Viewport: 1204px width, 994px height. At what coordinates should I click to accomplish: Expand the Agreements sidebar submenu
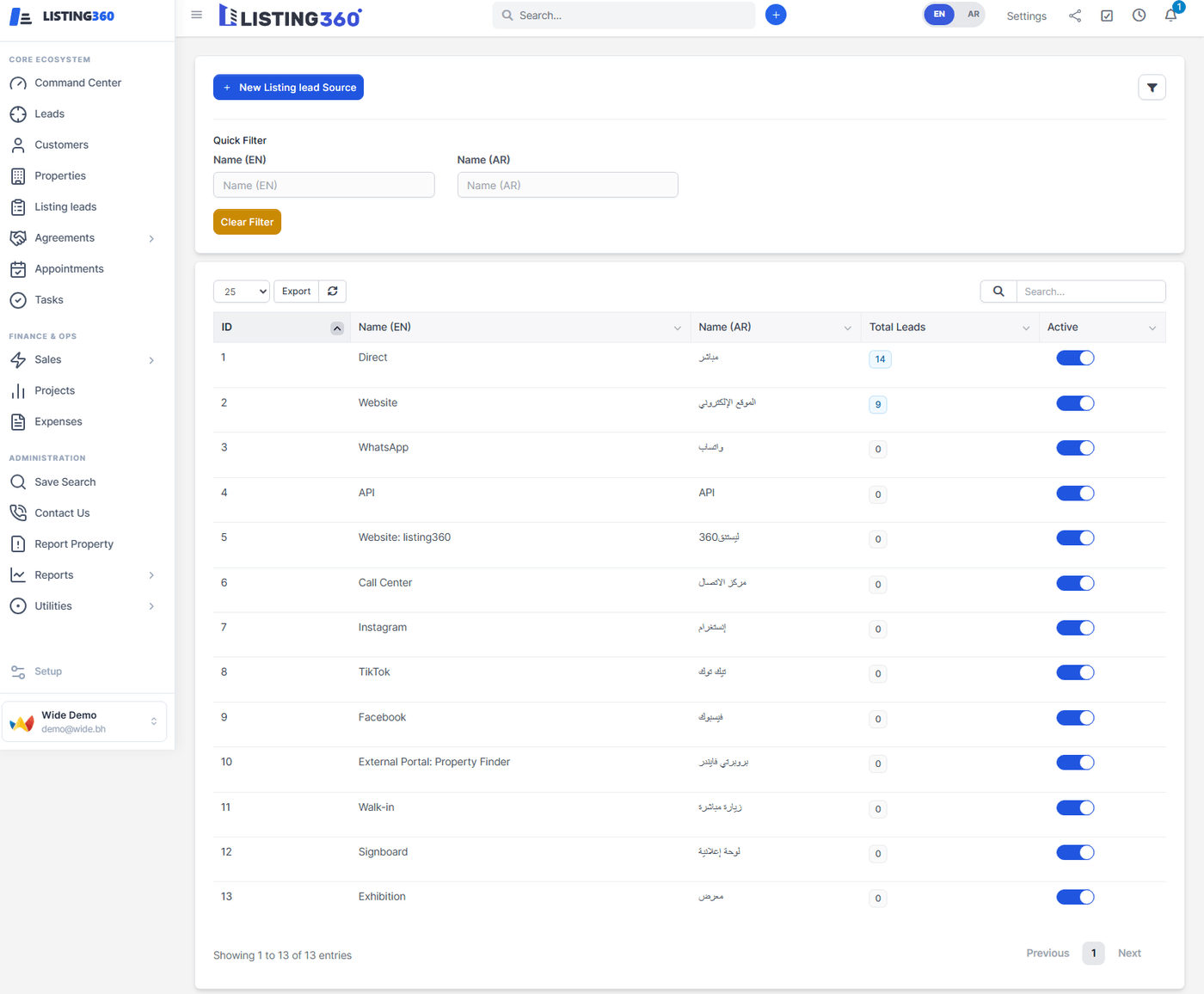click(151, 238)
